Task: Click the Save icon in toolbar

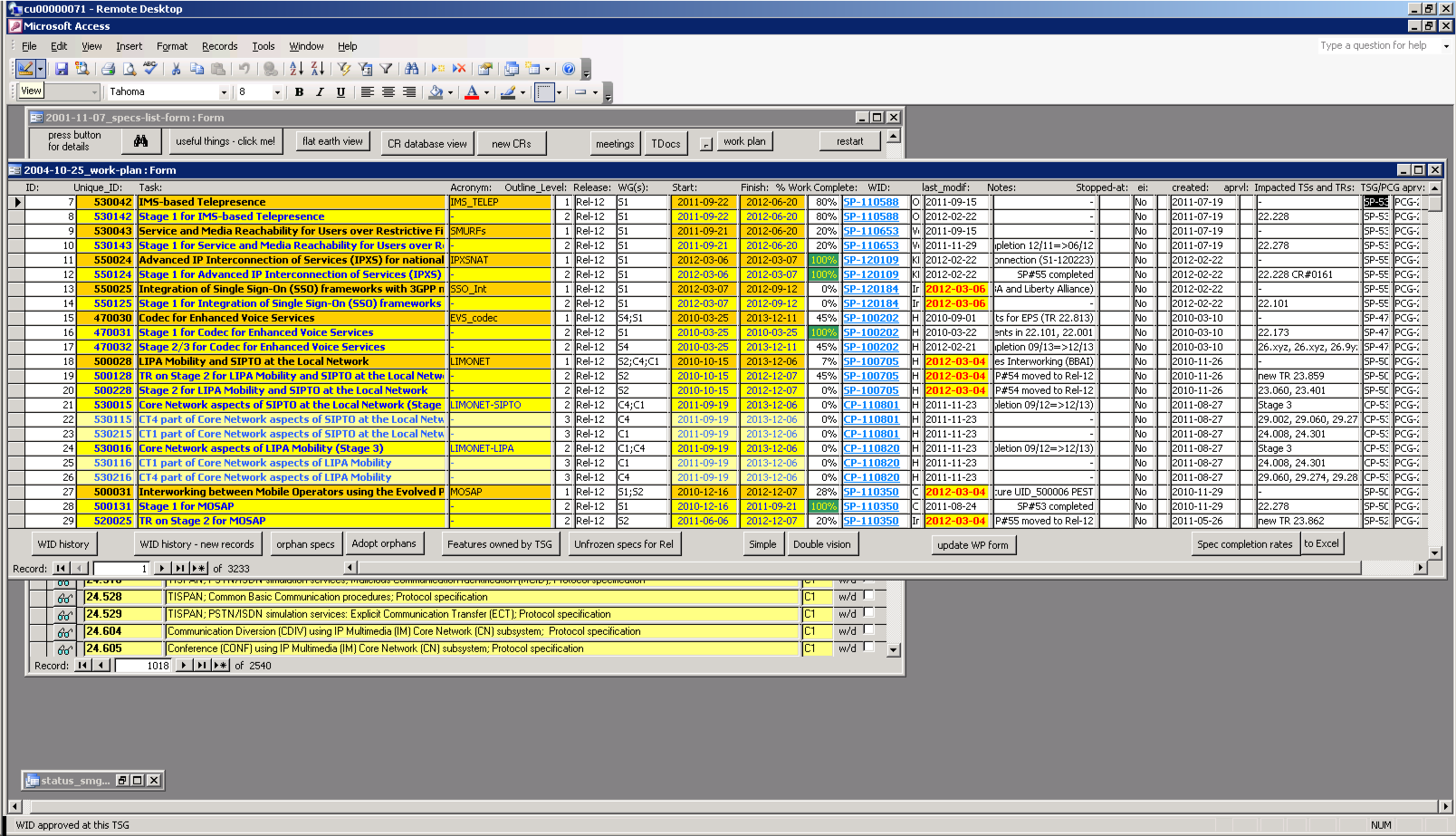Action: 62,69
